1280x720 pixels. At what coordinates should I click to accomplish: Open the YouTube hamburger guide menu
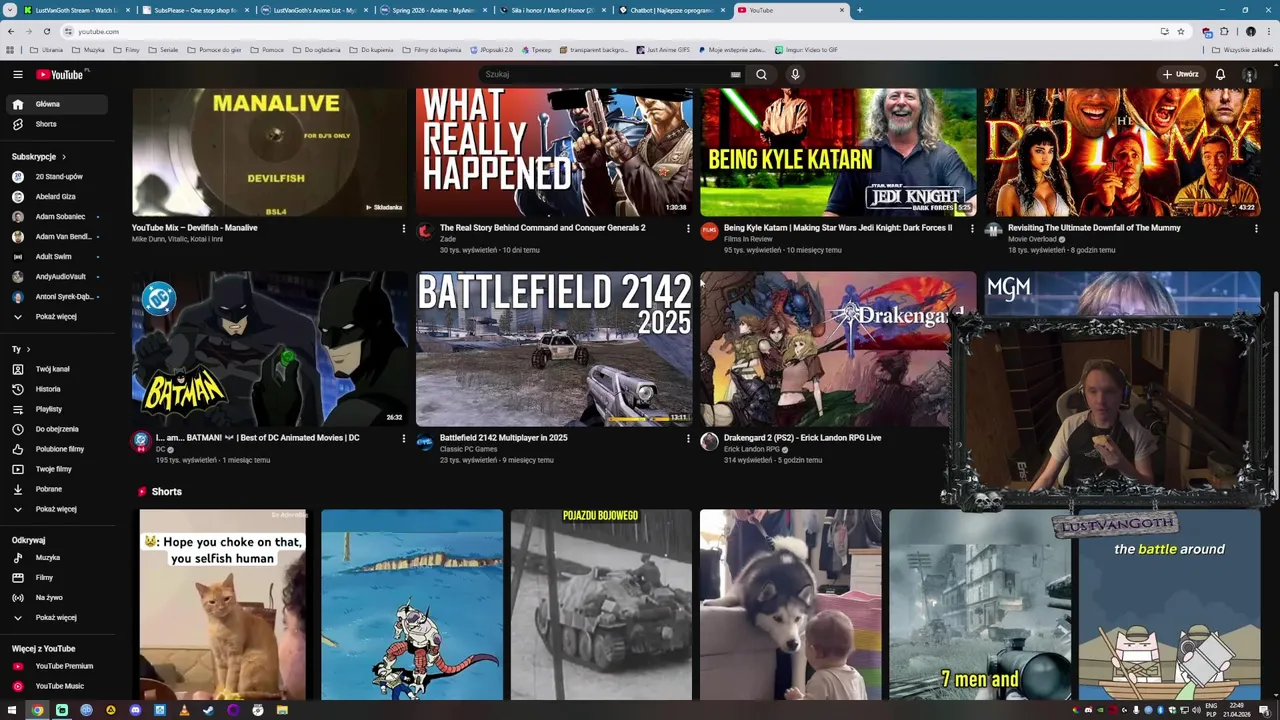coord(17,74)
